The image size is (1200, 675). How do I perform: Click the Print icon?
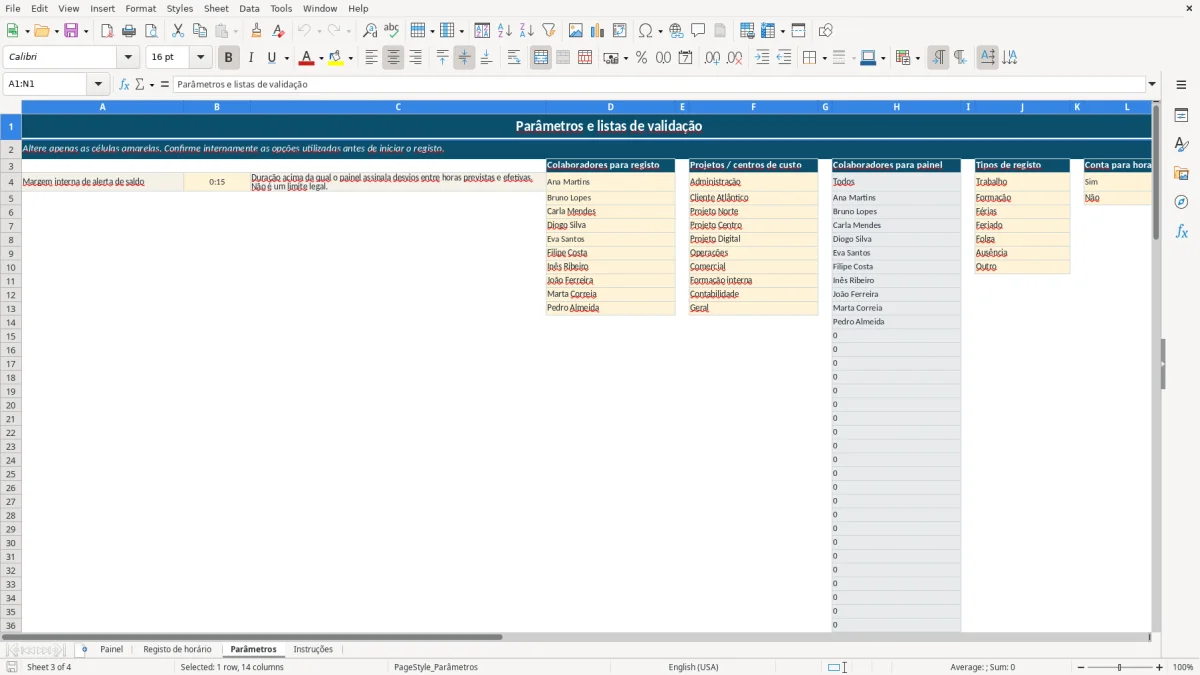click(129, 31)
